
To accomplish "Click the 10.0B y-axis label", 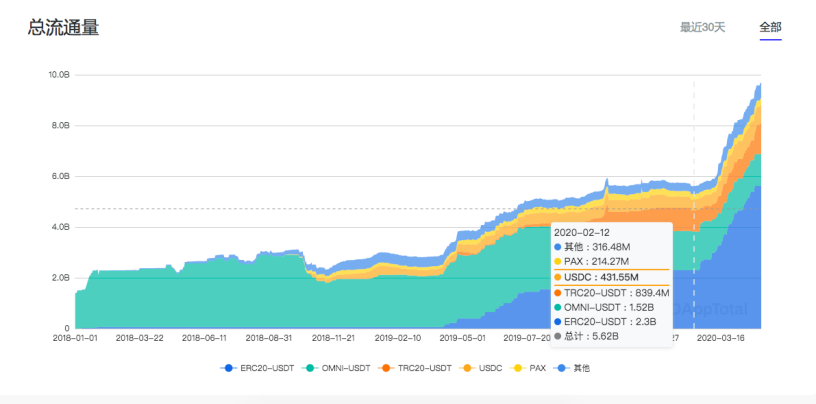I will pyautogui.click(x=58, y=75).
